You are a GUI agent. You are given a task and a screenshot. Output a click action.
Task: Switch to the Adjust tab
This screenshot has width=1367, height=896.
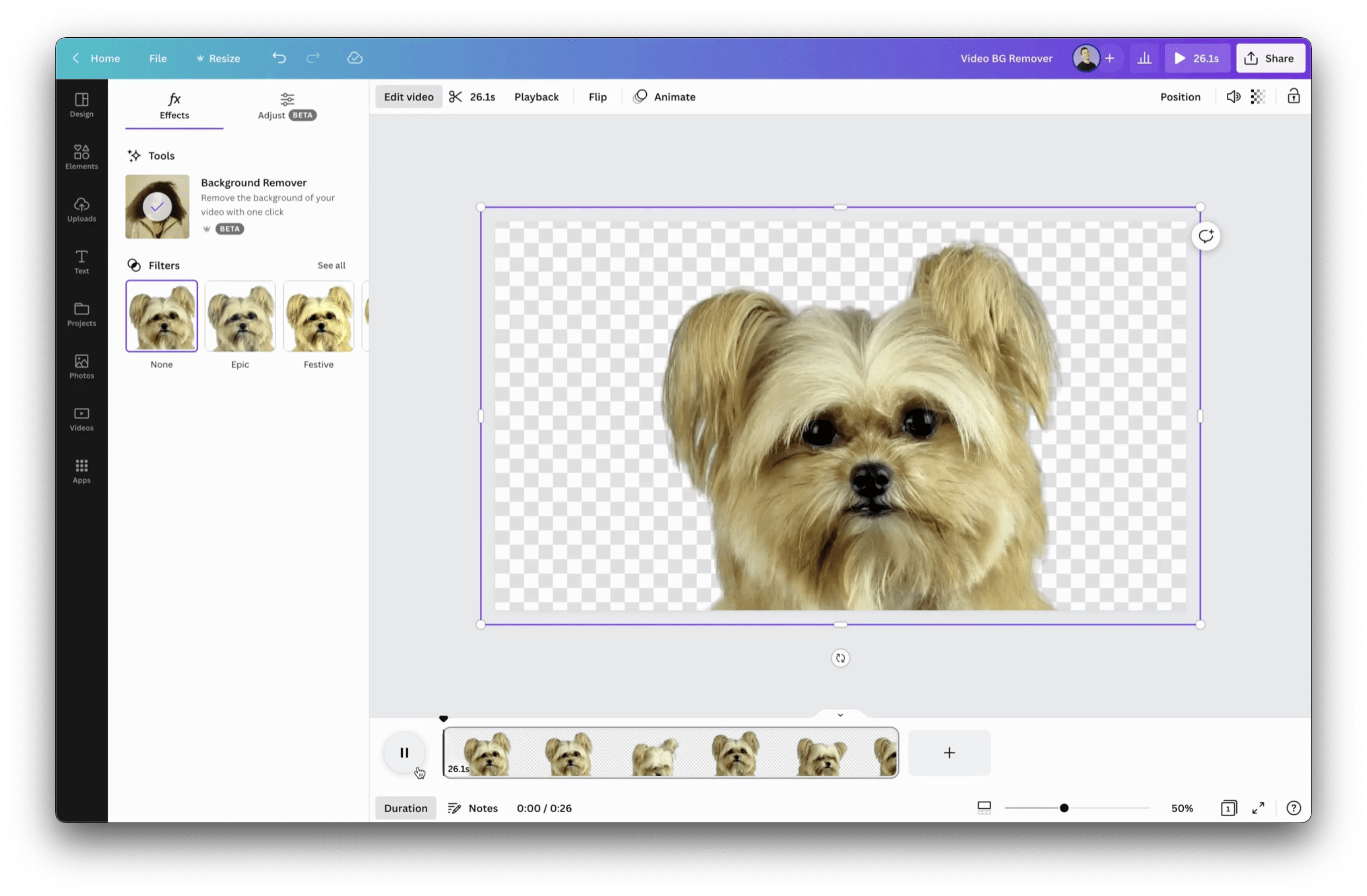tap(286, 106)
